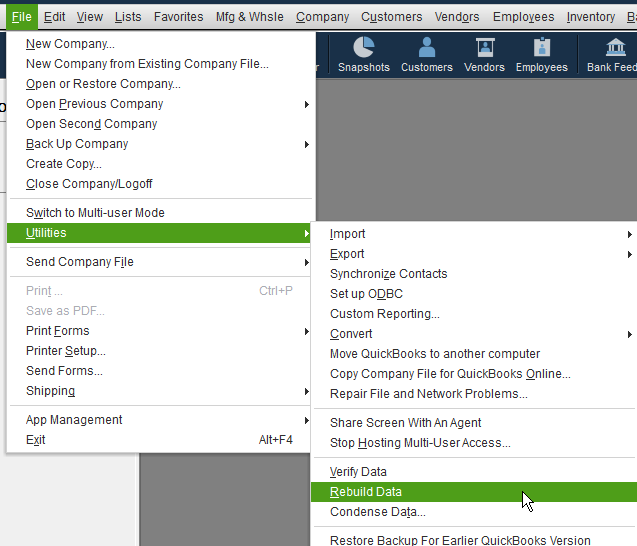Select Set up ODBC
637x546 pixels.
tap(474, 294)
